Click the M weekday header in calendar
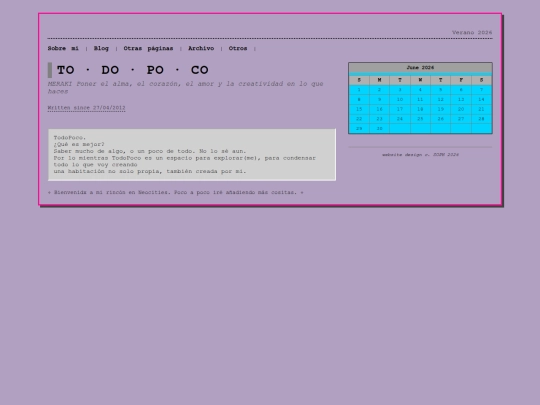This screenshot has width=540, height=405. pos(380,80)
